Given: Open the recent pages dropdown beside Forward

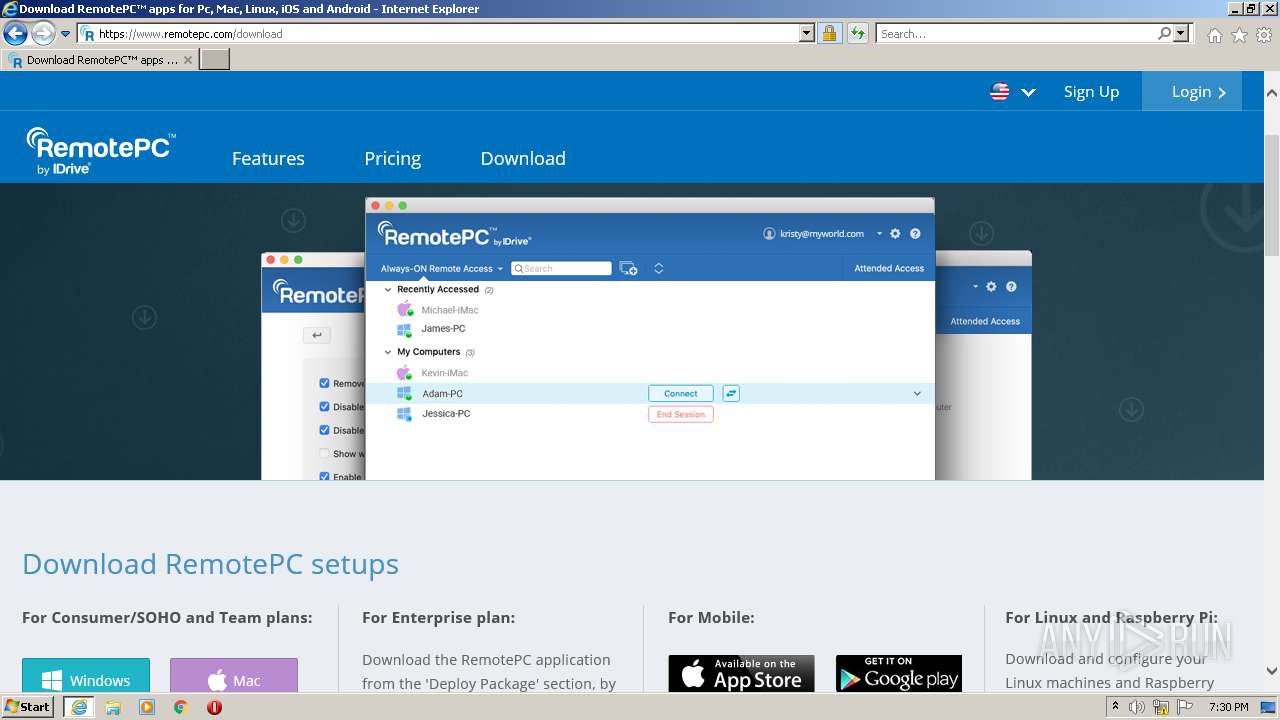Looking at the screenshot, I should pyautogui.click(x=66, y=34).
